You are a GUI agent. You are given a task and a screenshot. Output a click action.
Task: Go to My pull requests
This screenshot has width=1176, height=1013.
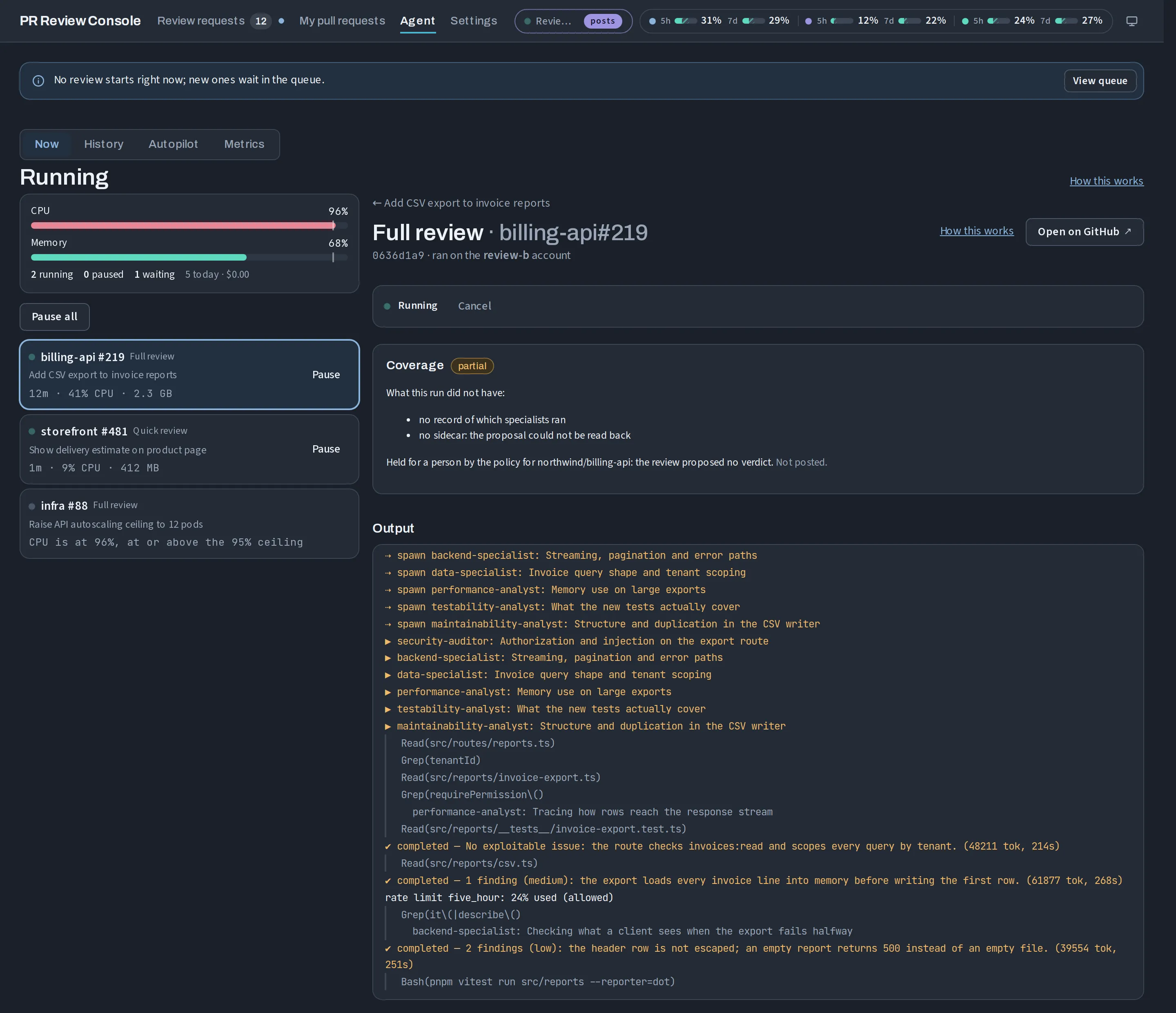point(342,21)
